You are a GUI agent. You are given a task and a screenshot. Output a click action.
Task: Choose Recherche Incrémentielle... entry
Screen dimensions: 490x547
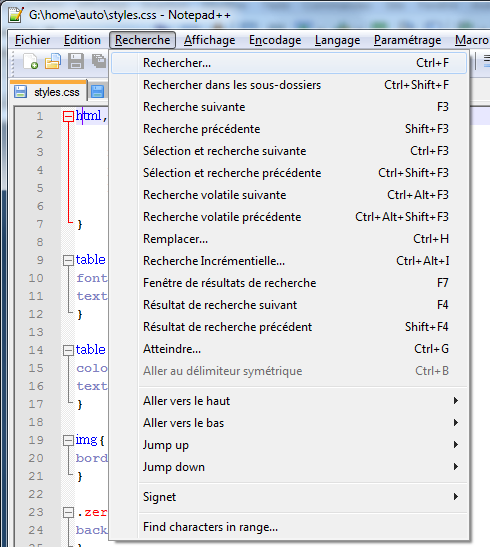(x=289, y=261)
